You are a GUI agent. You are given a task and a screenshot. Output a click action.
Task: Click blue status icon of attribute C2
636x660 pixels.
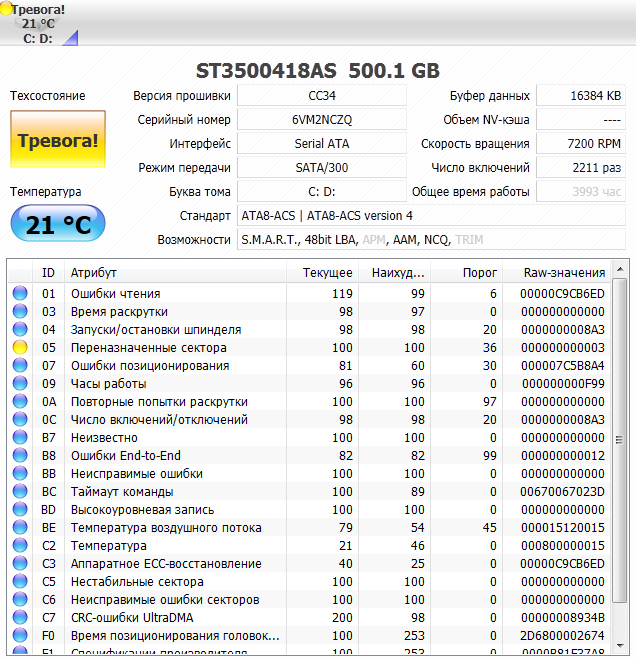20,546
